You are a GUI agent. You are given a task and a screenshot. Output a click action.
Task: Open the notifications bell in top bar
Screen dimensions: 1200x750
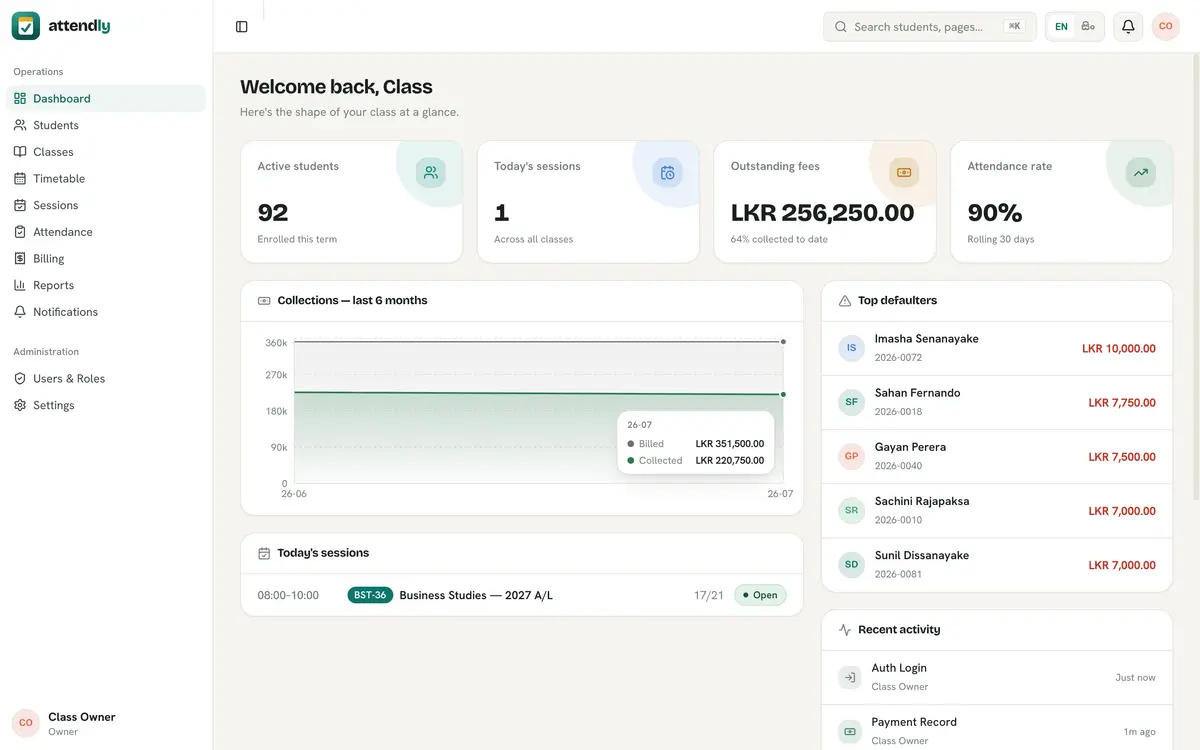click(1128, 27)
